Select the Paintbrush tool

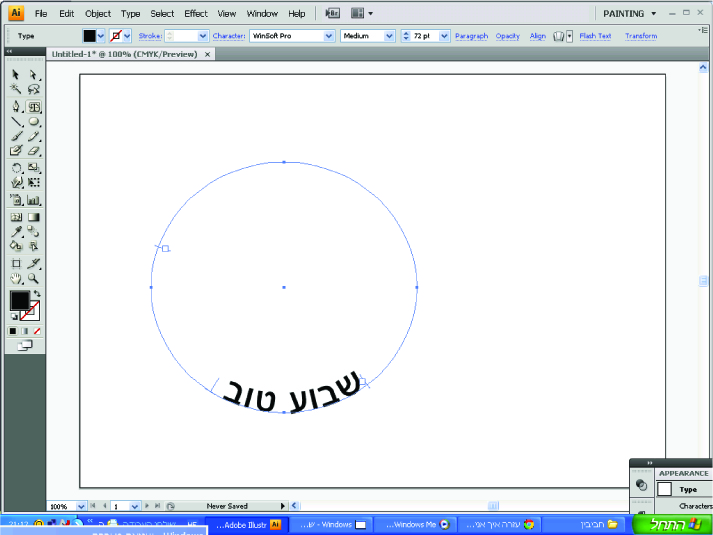(16, 136)
